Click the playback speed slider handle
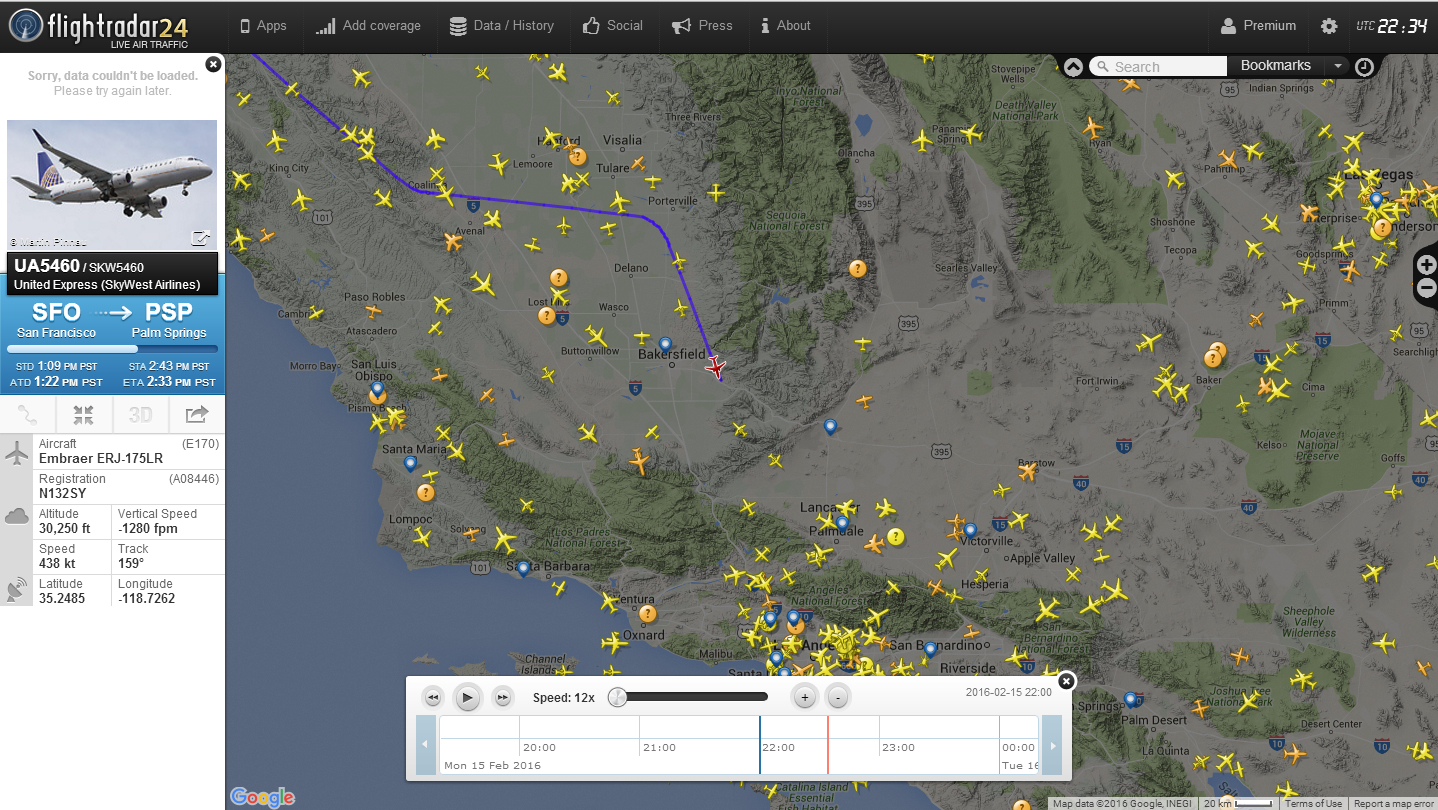The height and width of the screenshot is (810, 1438). pyautogui.click(x=618, y=697)
